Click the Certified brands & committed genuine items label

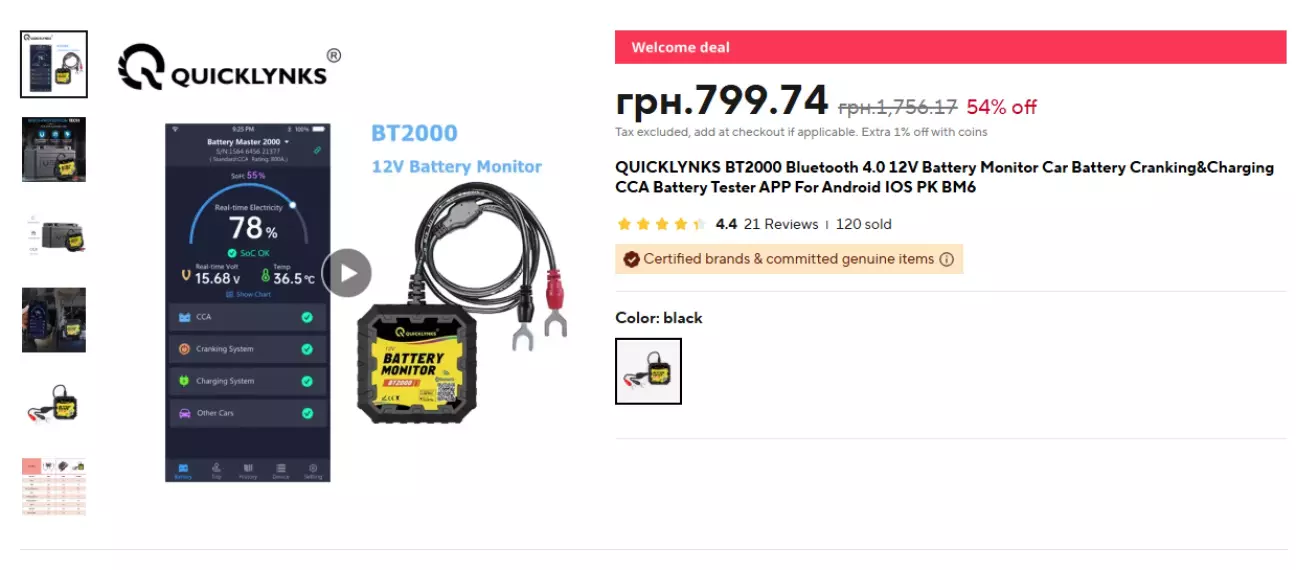tap(788, 259)
